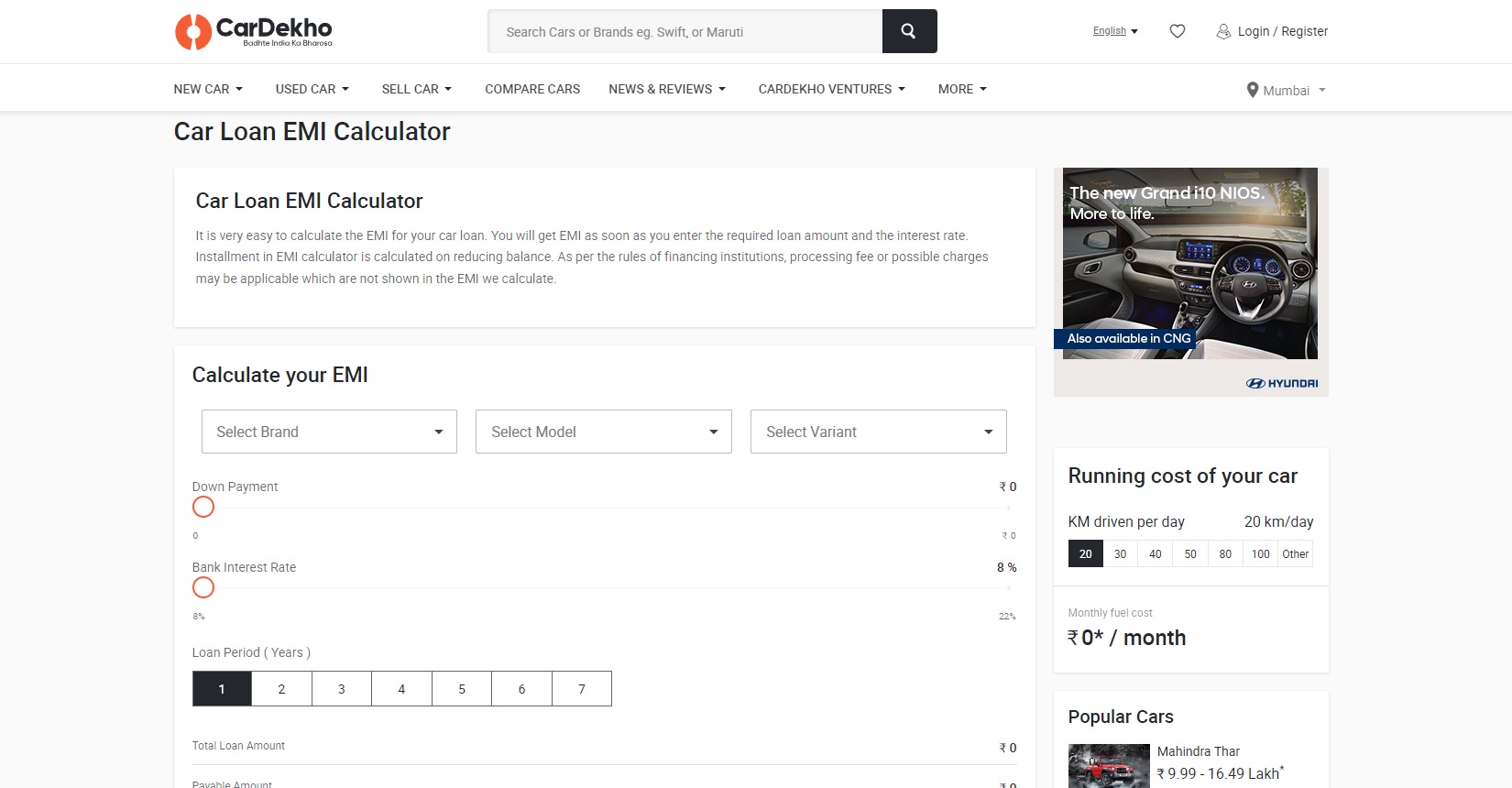The width and height of the screenshot is (1512, 788).
Task: Click the ₹ 9.99 - 16.49 Lakh price
Action: click(x=1221, y=773)
